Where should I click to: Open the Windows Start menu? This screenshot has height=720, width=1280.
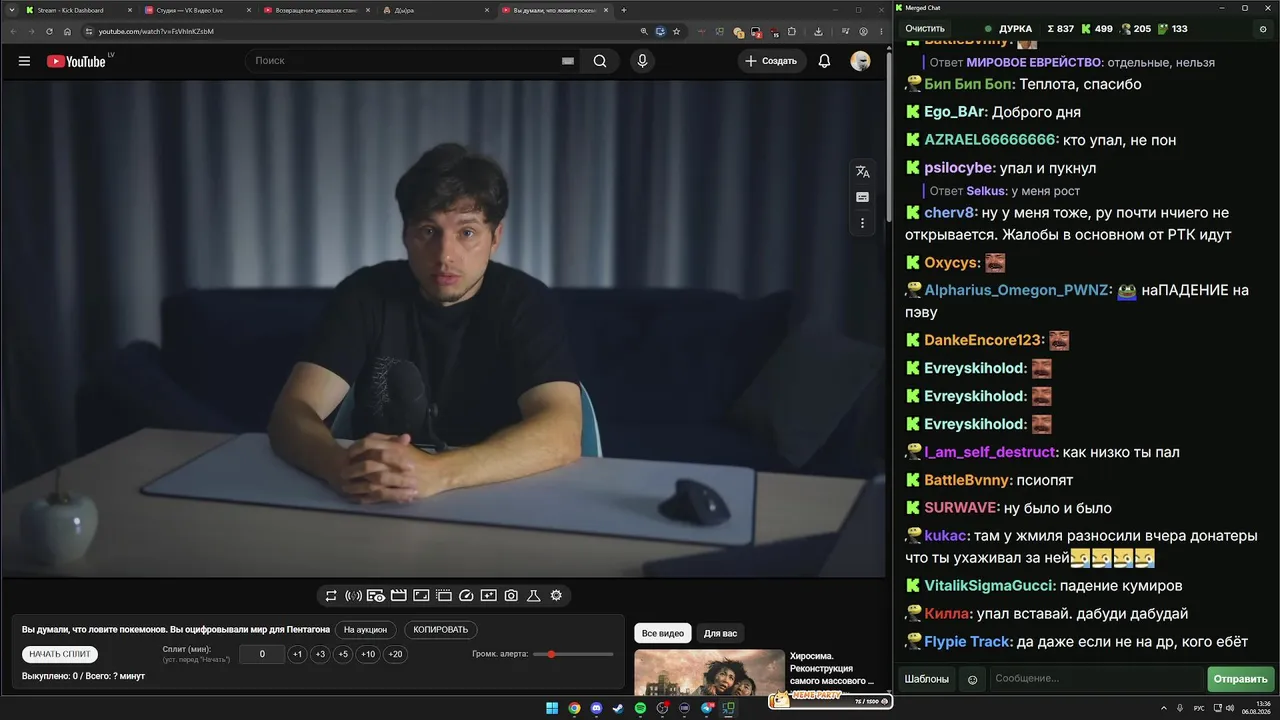[552, 708]
